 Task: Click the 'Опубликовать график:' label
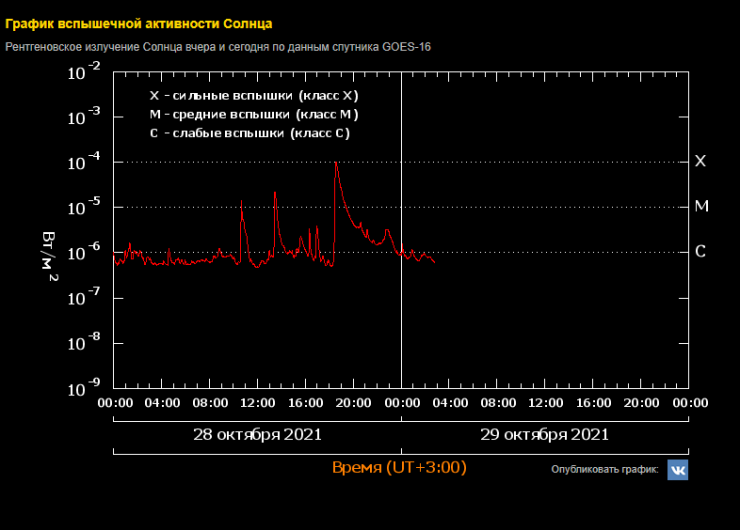(x=604, y=470)
